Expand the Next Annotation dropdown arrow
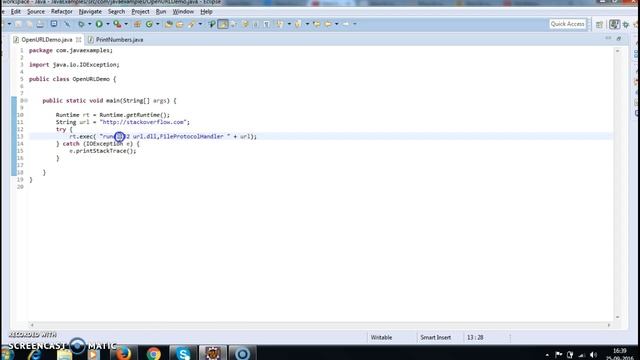The height and width of the screenshot is (360, 640). (289, 24)
